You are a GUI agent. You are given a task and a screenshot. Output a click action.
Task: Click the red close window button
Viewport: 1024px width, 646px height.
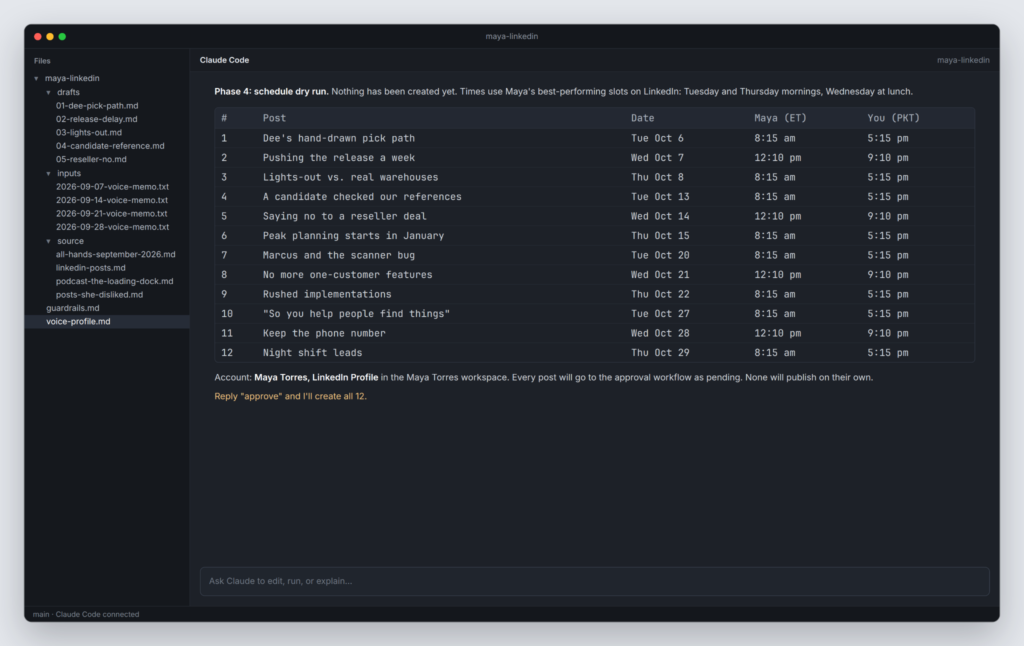(38, 37)
